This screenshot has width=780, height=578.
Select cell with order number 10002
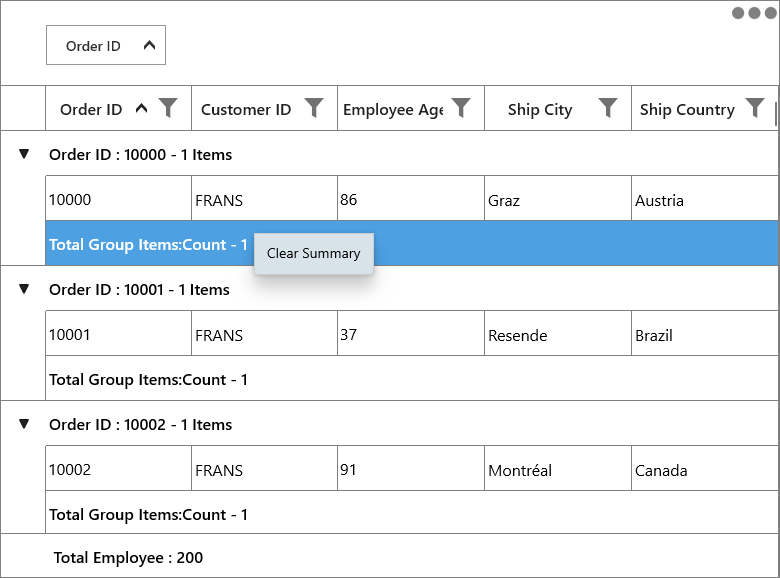tap(118, 468)
